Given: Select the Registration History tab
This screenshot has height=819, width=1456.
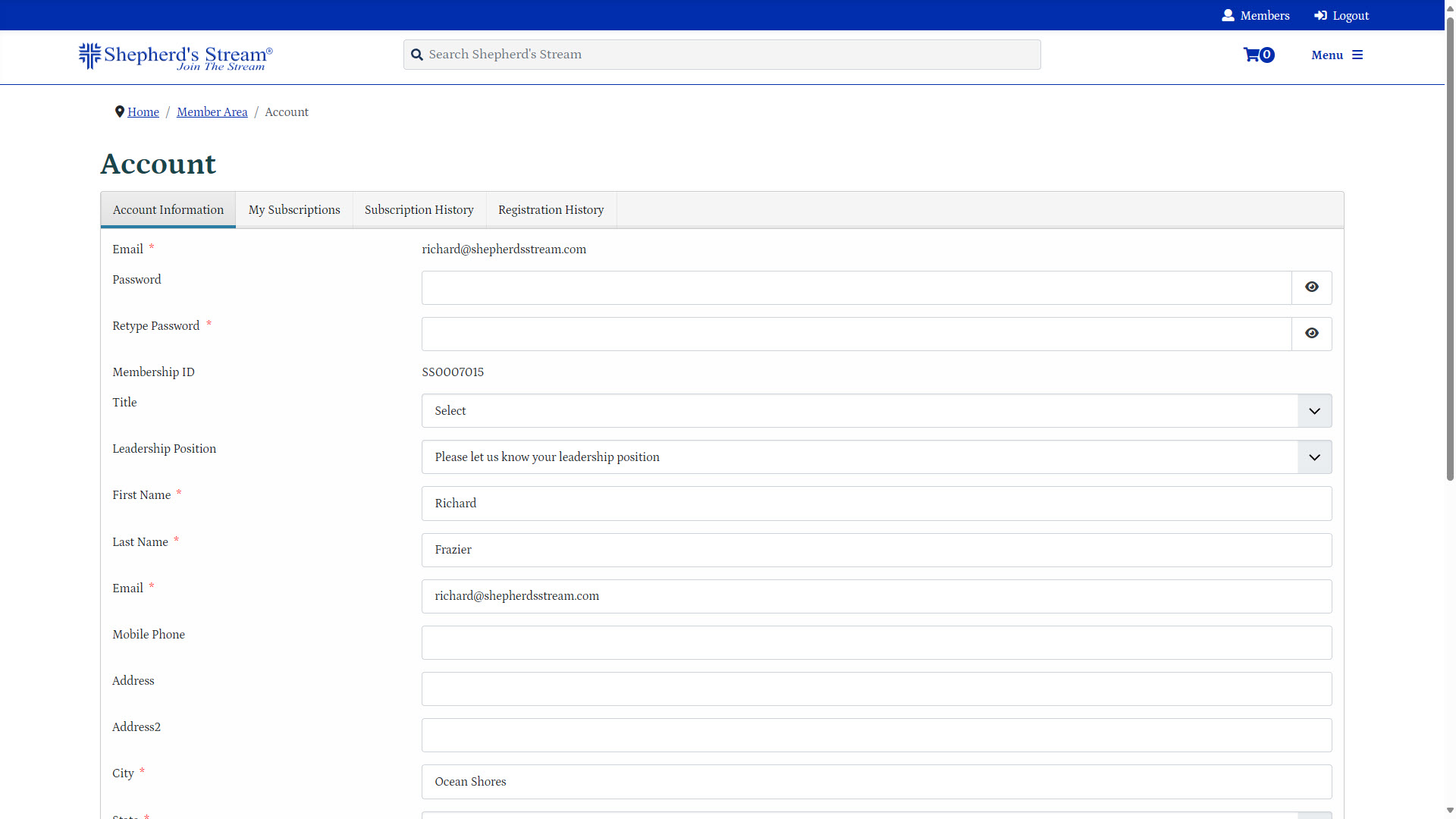Looking at the screenshot, I should point(551,210).
